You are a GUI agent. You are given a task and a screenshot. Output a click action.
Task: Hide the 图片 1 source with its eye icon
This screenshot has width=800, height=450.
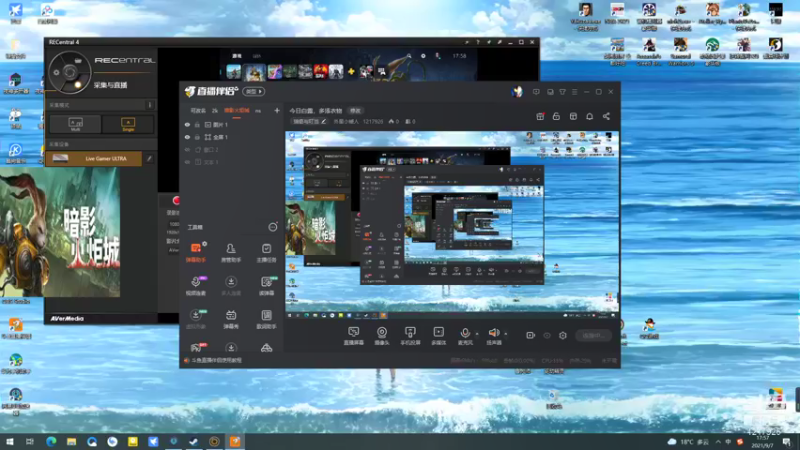[187, 124]
